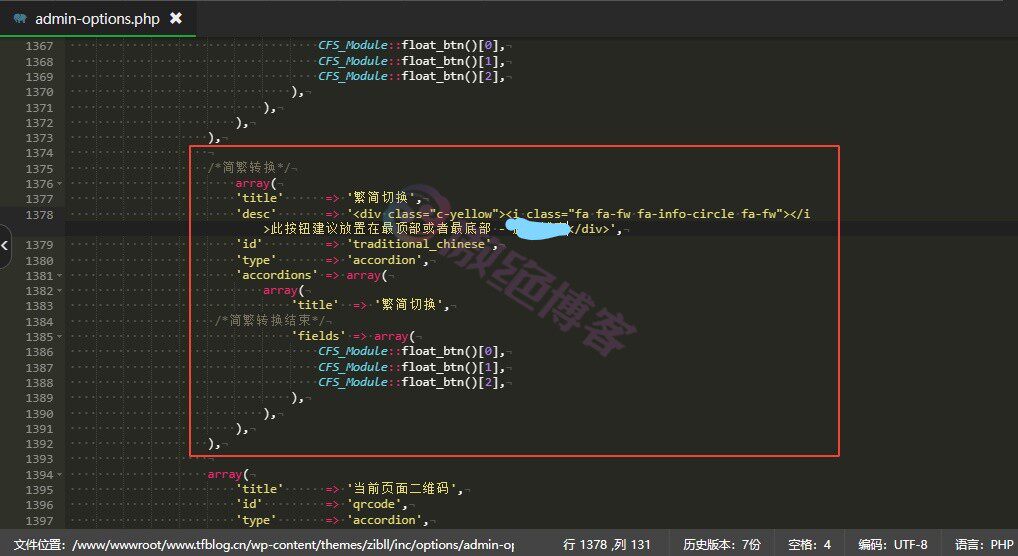Click the fa-info-circle class text on line 1378
The image size is (1018, 556).
686,214
